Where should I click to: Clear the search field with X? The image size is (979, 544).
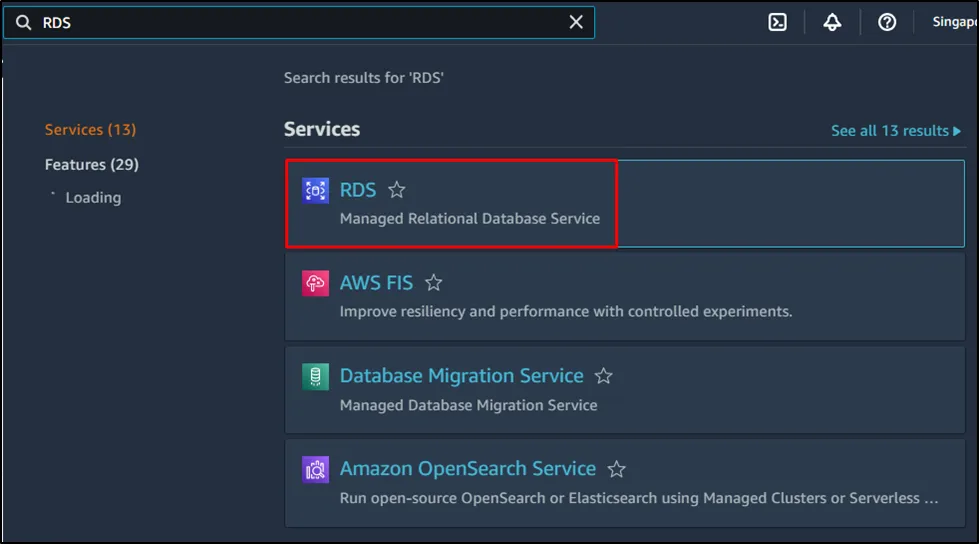click(576, 22)
